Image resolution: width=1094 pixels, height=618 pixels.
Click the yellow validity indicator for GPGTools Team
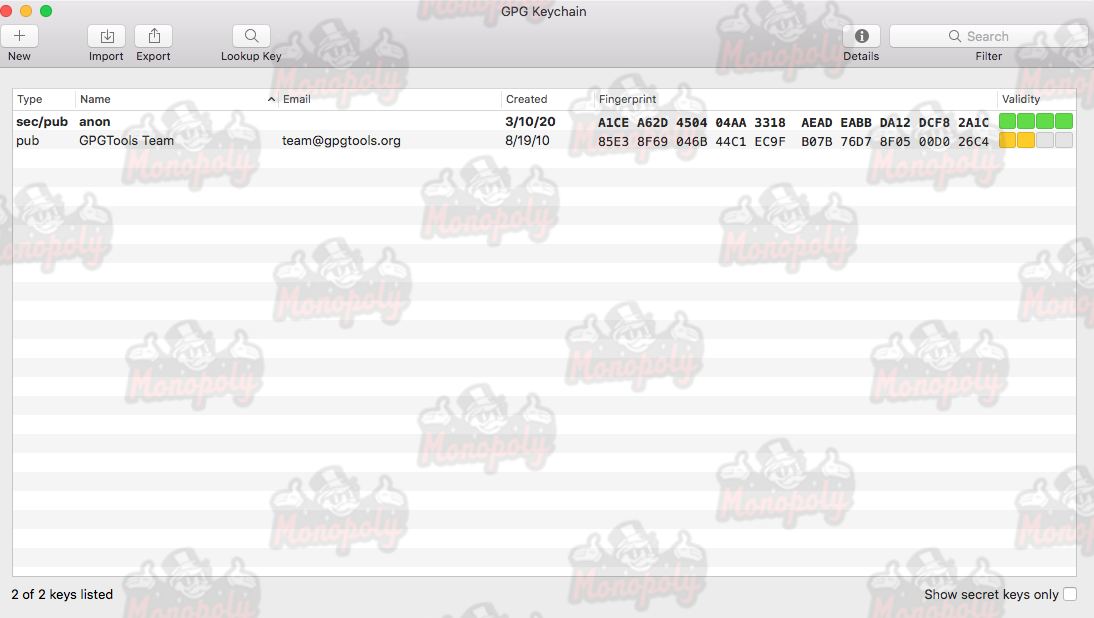point(1017,141)
